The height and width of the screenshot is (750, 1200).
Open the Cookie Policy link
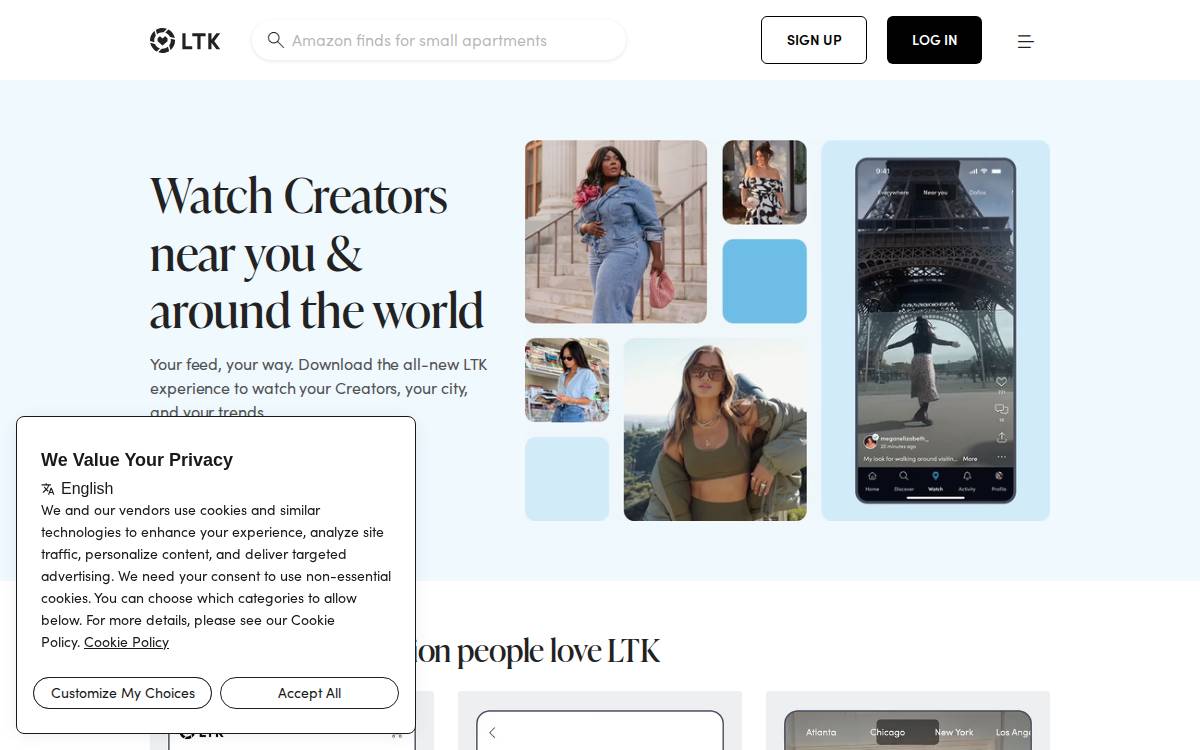(126, 642)
